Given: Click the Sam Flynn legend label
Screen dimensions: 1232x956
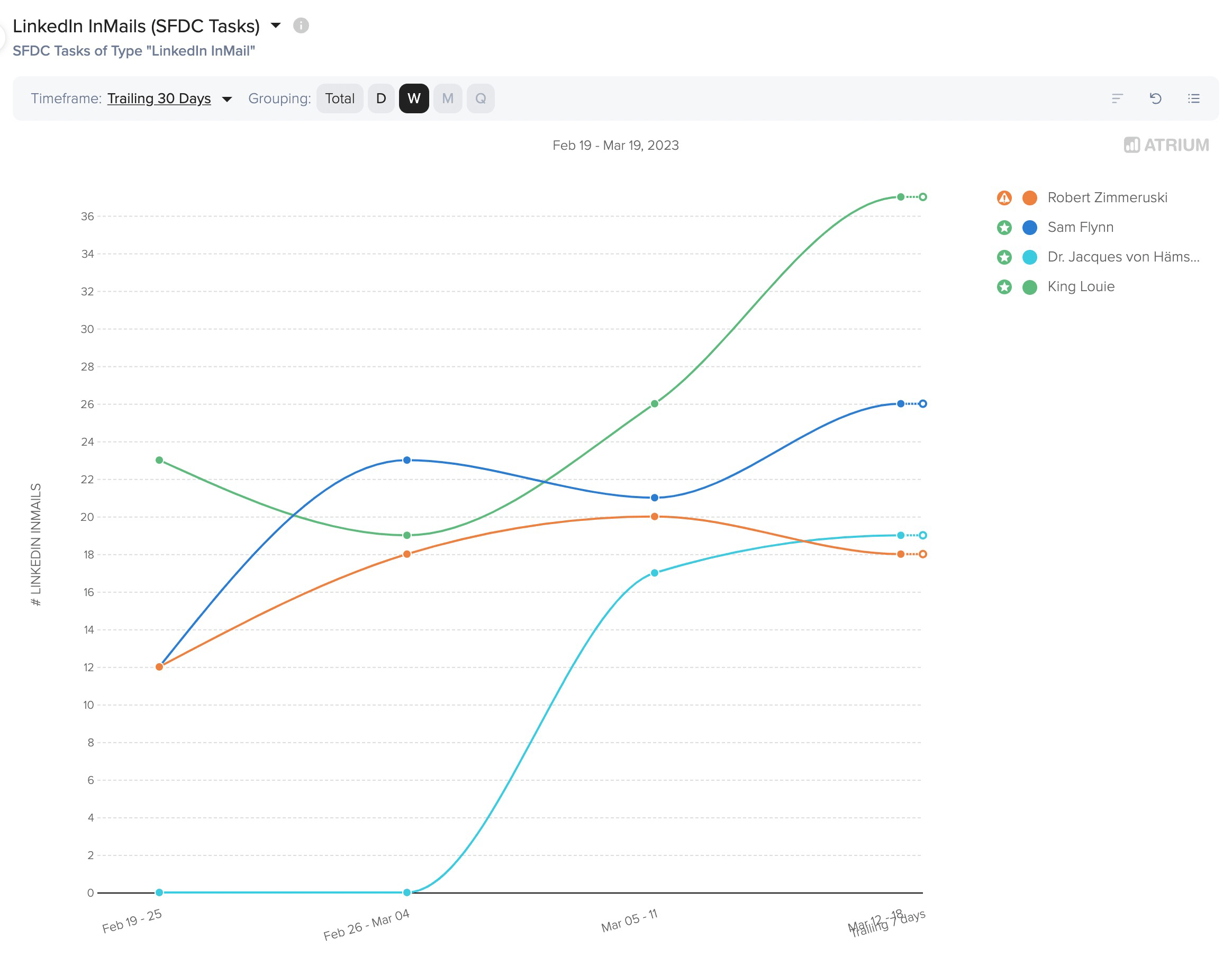Looking at the screenshot, I should (1080, 228).
